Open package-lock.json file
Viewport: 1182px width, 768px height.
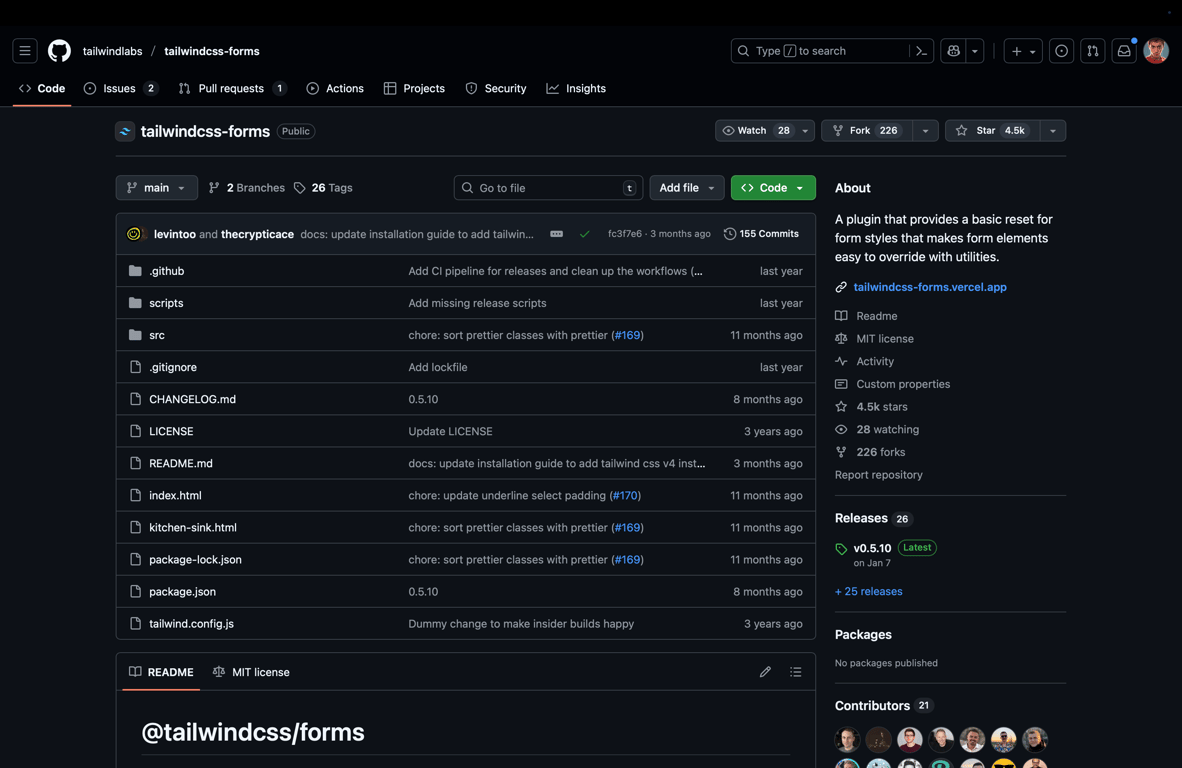coord(195,559)
